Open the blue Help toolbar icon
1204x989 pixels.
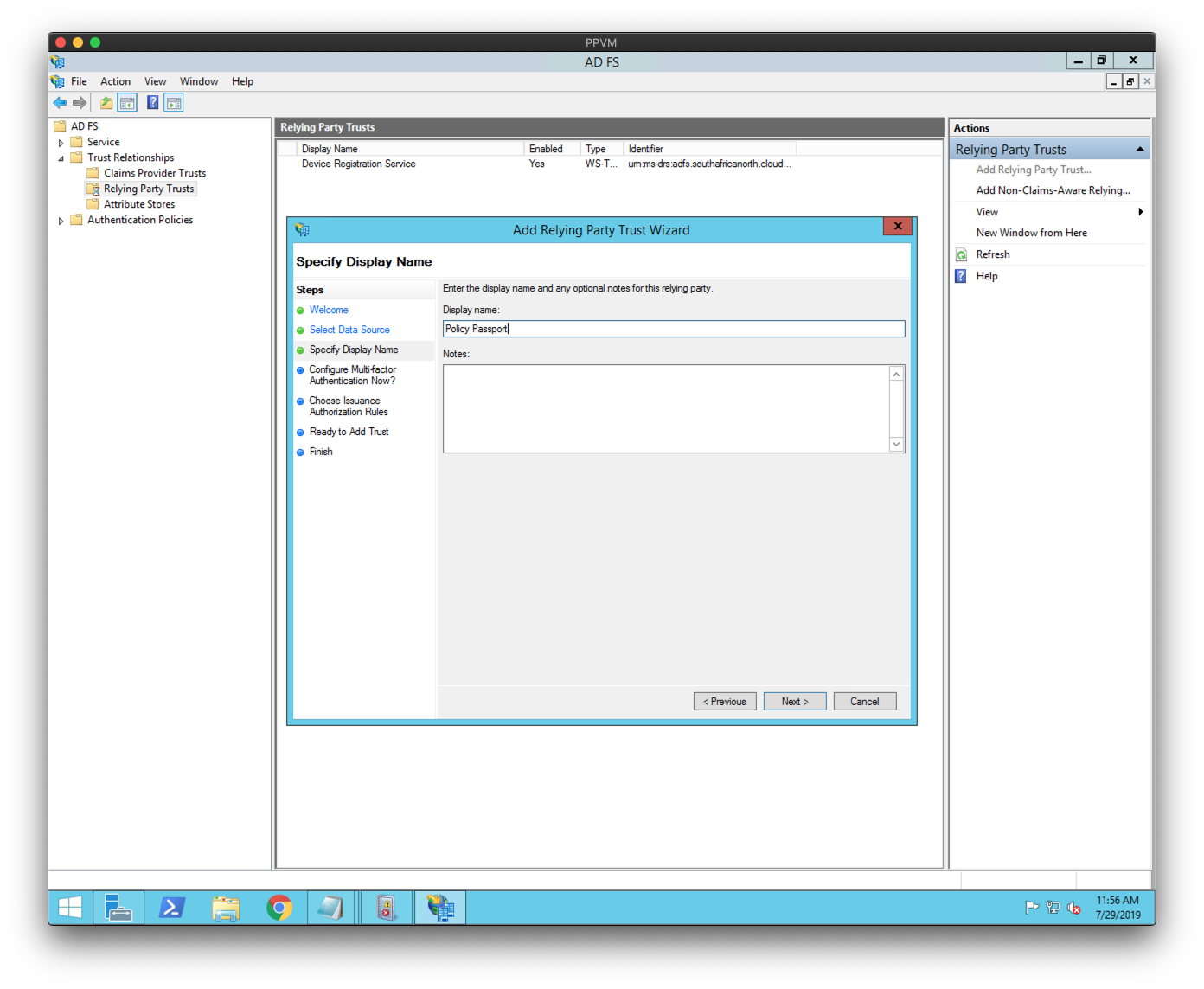click(x=153, y=103)
